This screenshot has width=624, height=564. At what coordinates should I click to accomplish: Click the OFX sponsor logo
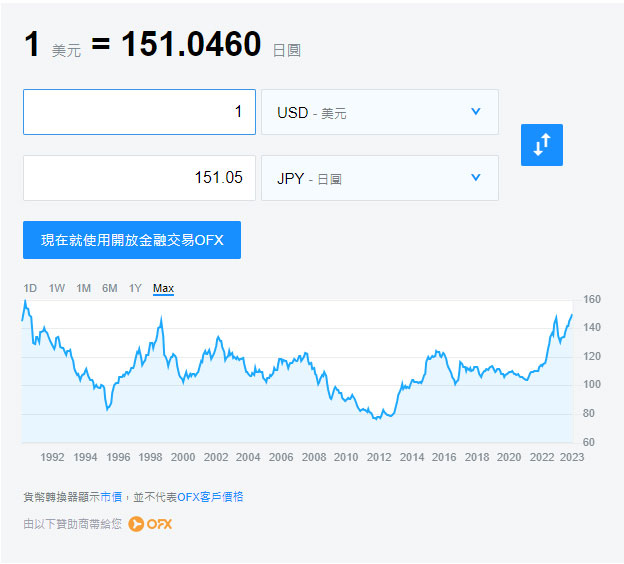(150, 524)
